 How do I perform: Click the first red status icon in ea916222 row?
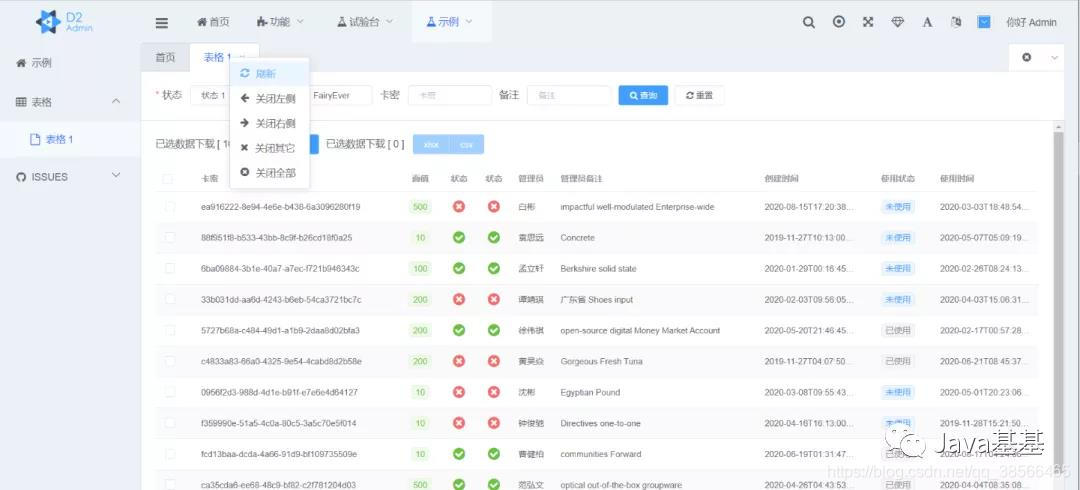(459, 206)
